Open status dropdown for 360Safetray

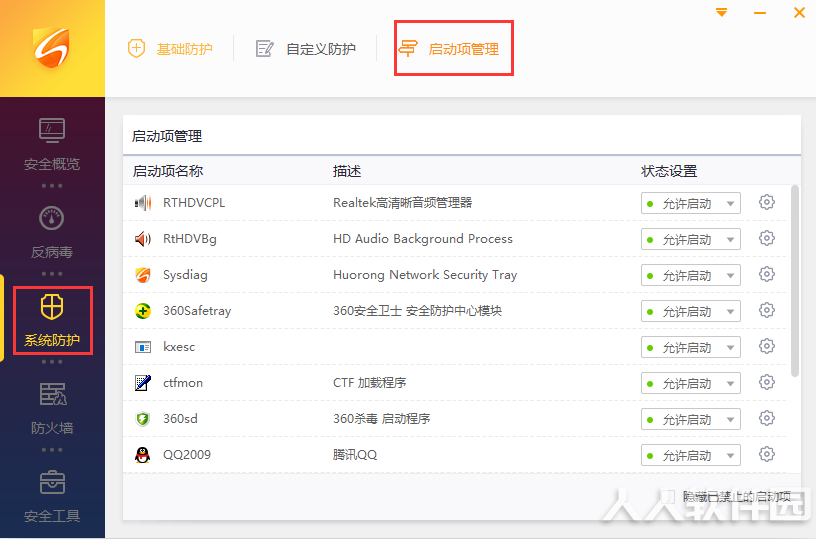pos(691,311)
